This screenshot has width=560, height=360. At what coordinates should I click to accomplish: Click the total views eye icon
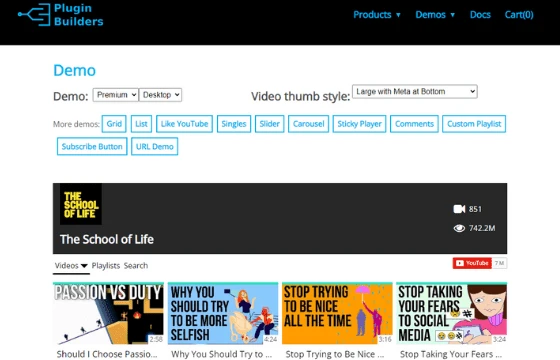[x=459, y=228]
